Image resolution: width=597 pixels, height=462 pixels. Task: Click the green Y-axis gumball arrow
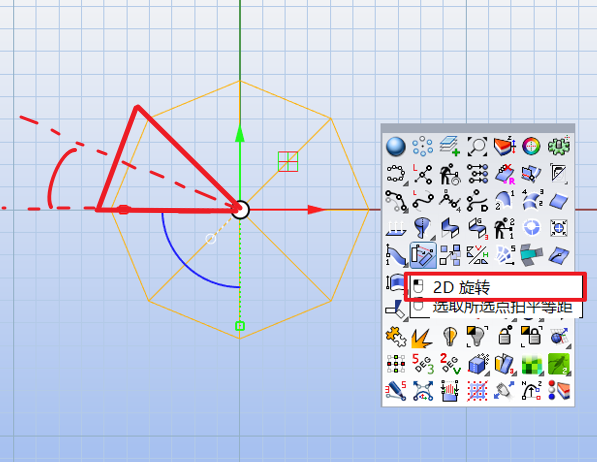(x=239, y=134)
